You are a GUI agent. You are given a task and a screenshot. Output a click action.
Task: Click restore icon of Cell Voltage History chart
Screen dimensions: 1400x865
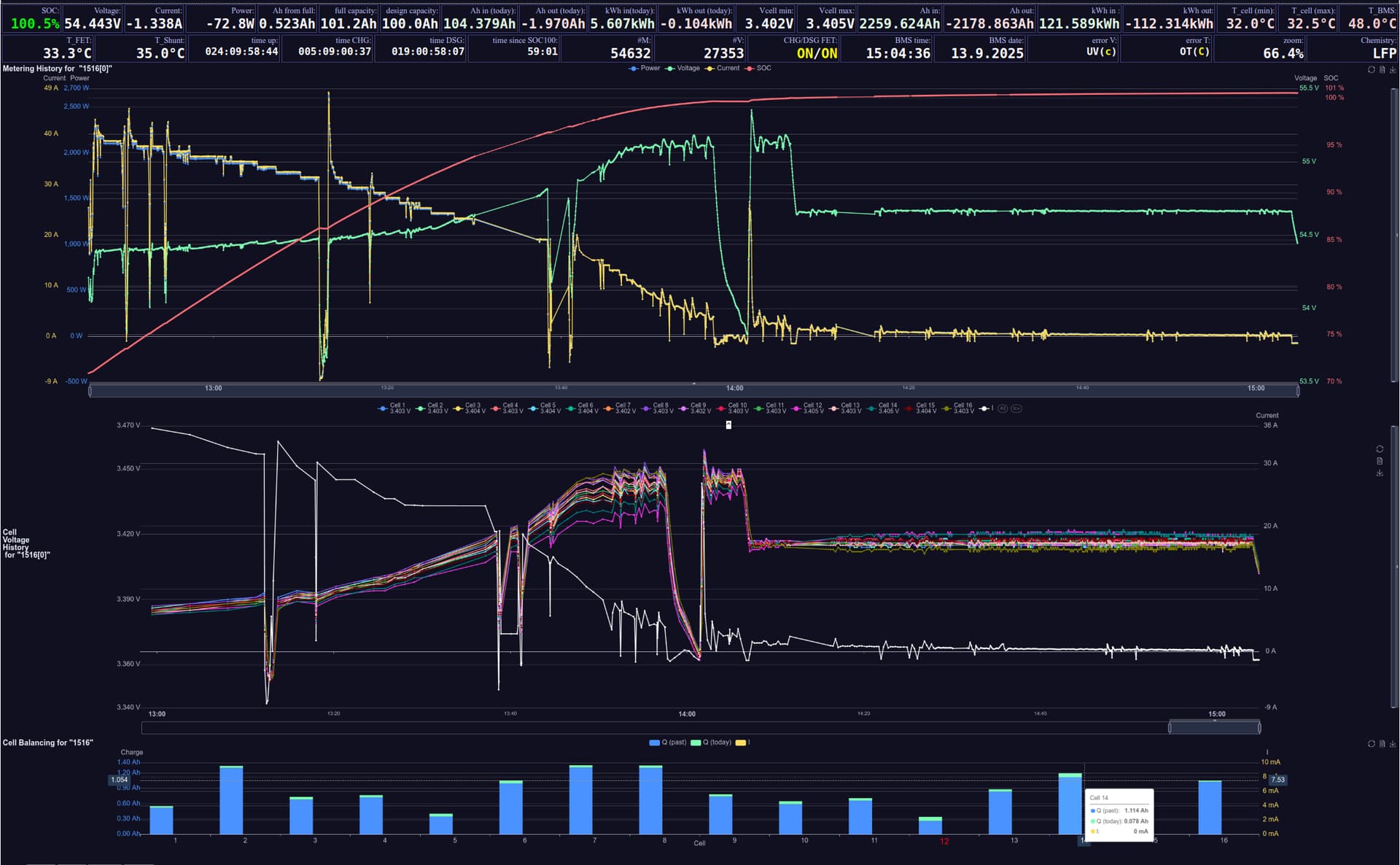click(x=1380, y=449)
